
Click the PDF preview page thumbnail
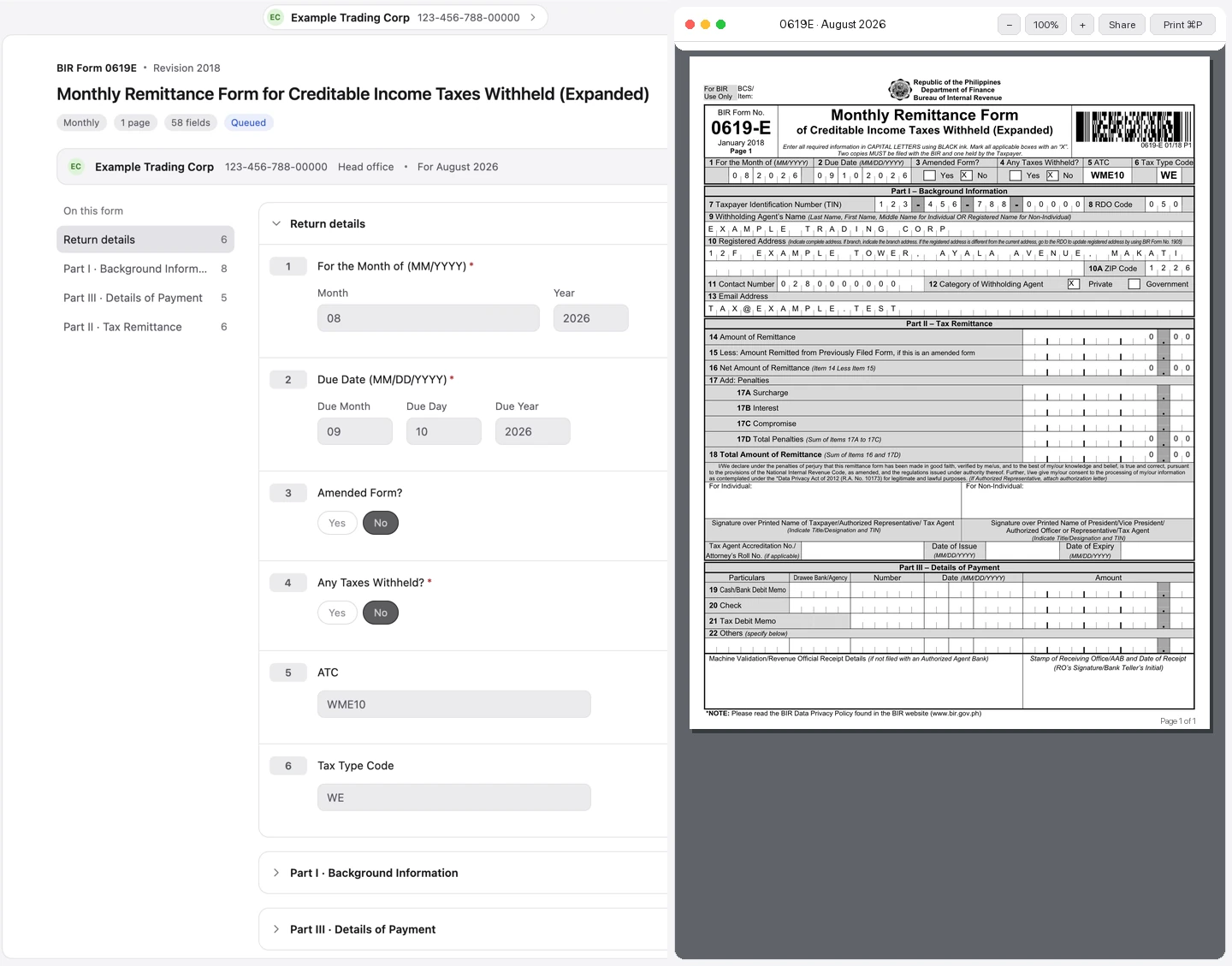coord(950,394)
